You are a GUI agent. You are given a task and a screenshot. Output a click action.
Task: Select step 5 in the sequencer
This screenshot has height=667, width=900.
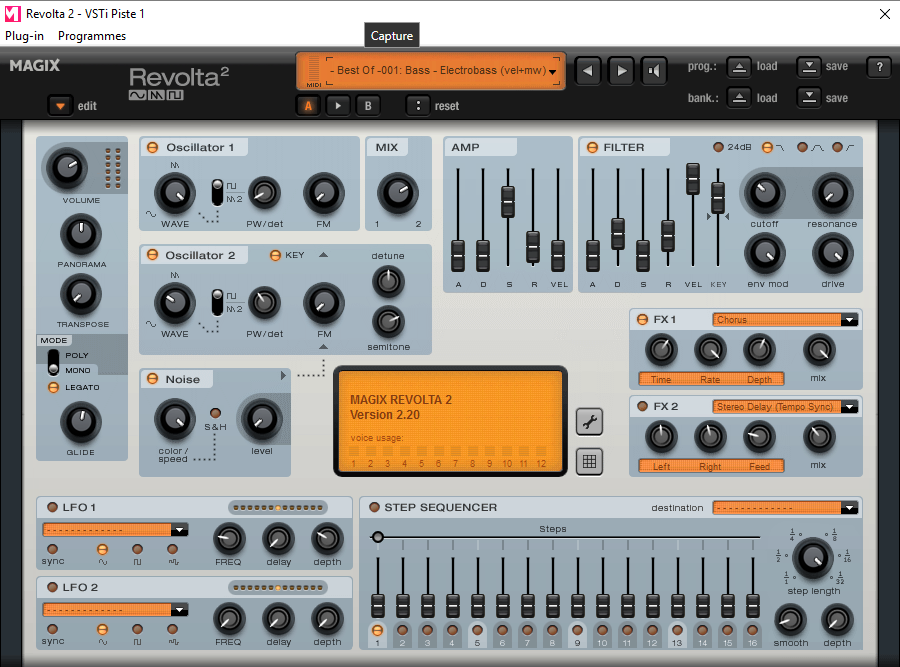477,630
